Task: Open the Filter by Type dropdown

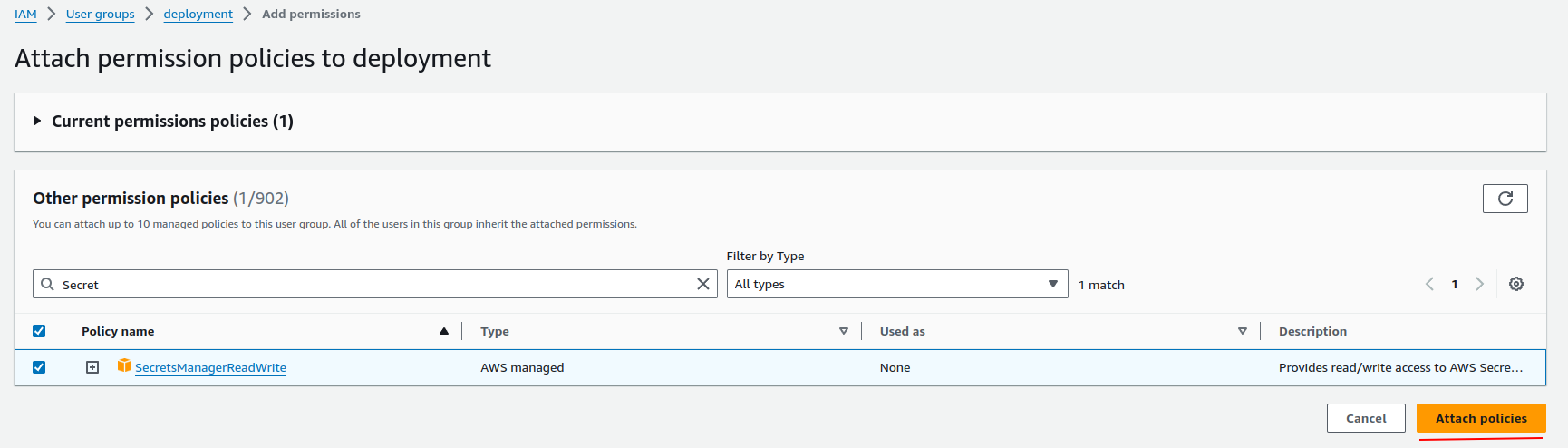Action: point(896,284)
